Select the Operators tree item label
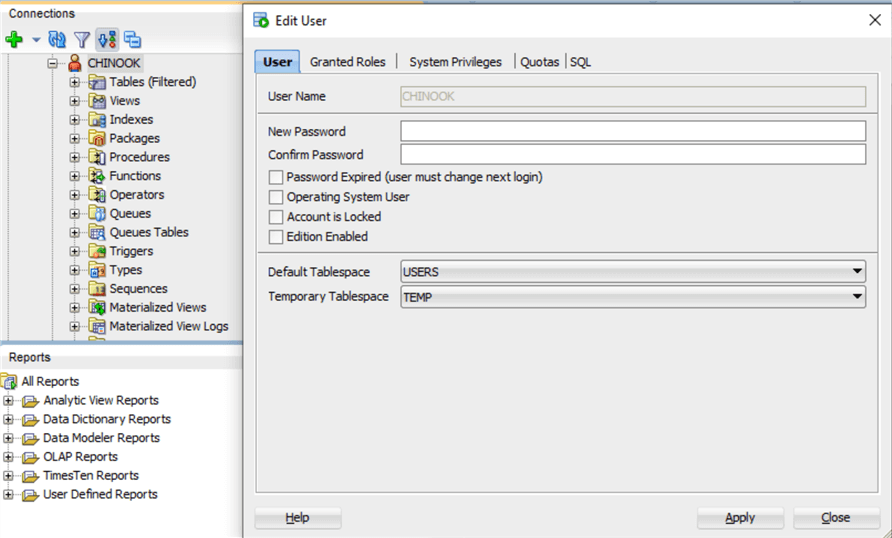 tap(137, 195)
